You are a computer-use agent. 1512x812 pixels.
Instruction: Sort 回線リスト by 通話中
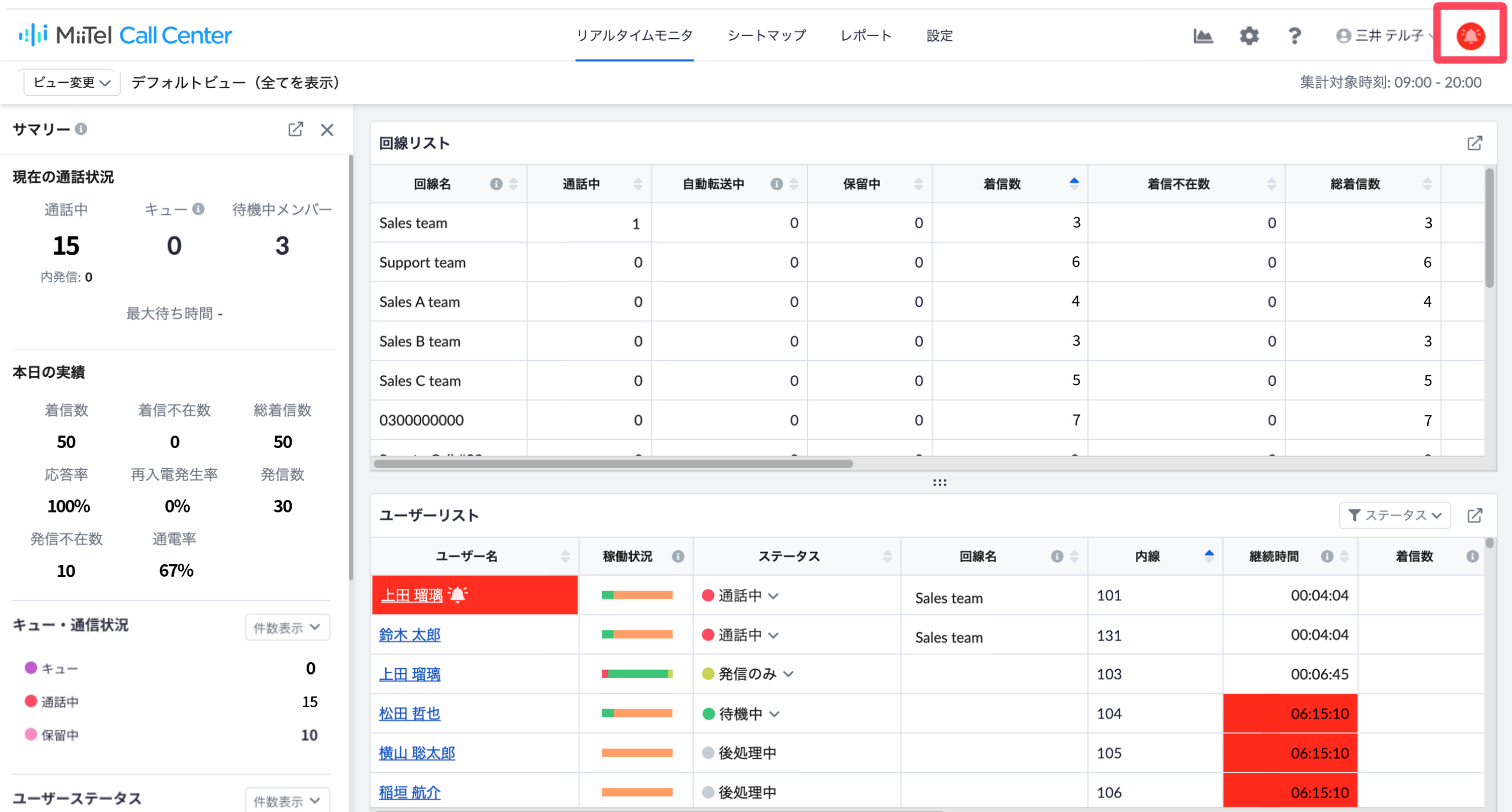tap(638, 184)
